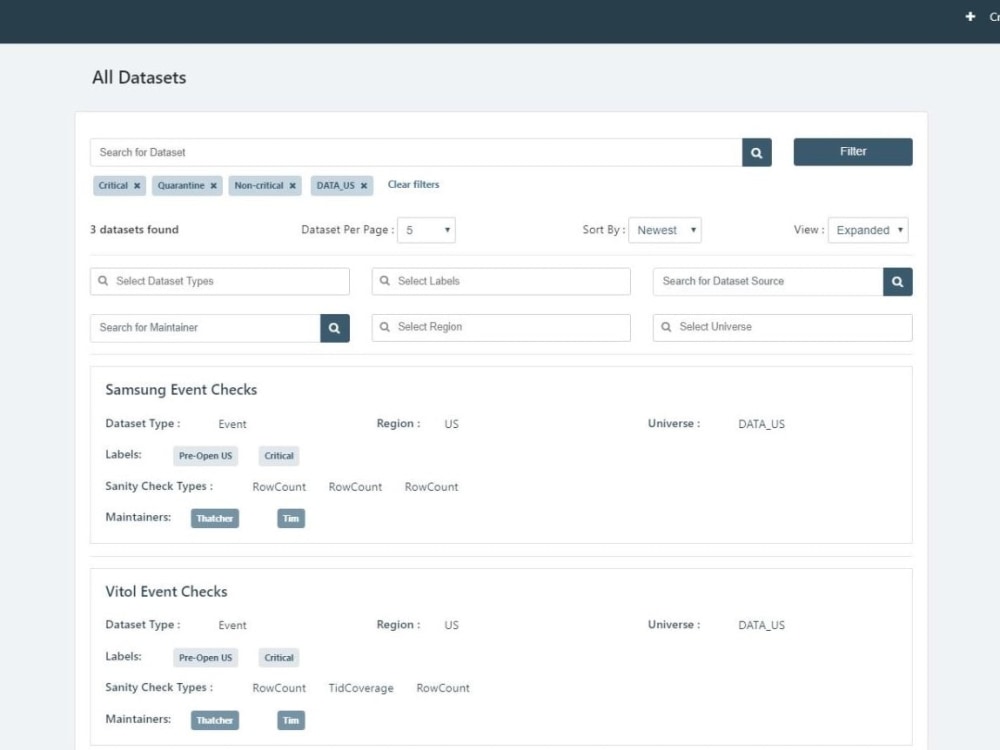Remove the Critical filter tag
Image resolution: width=1000 pixels, height=750 pixels.
(136, 186)
